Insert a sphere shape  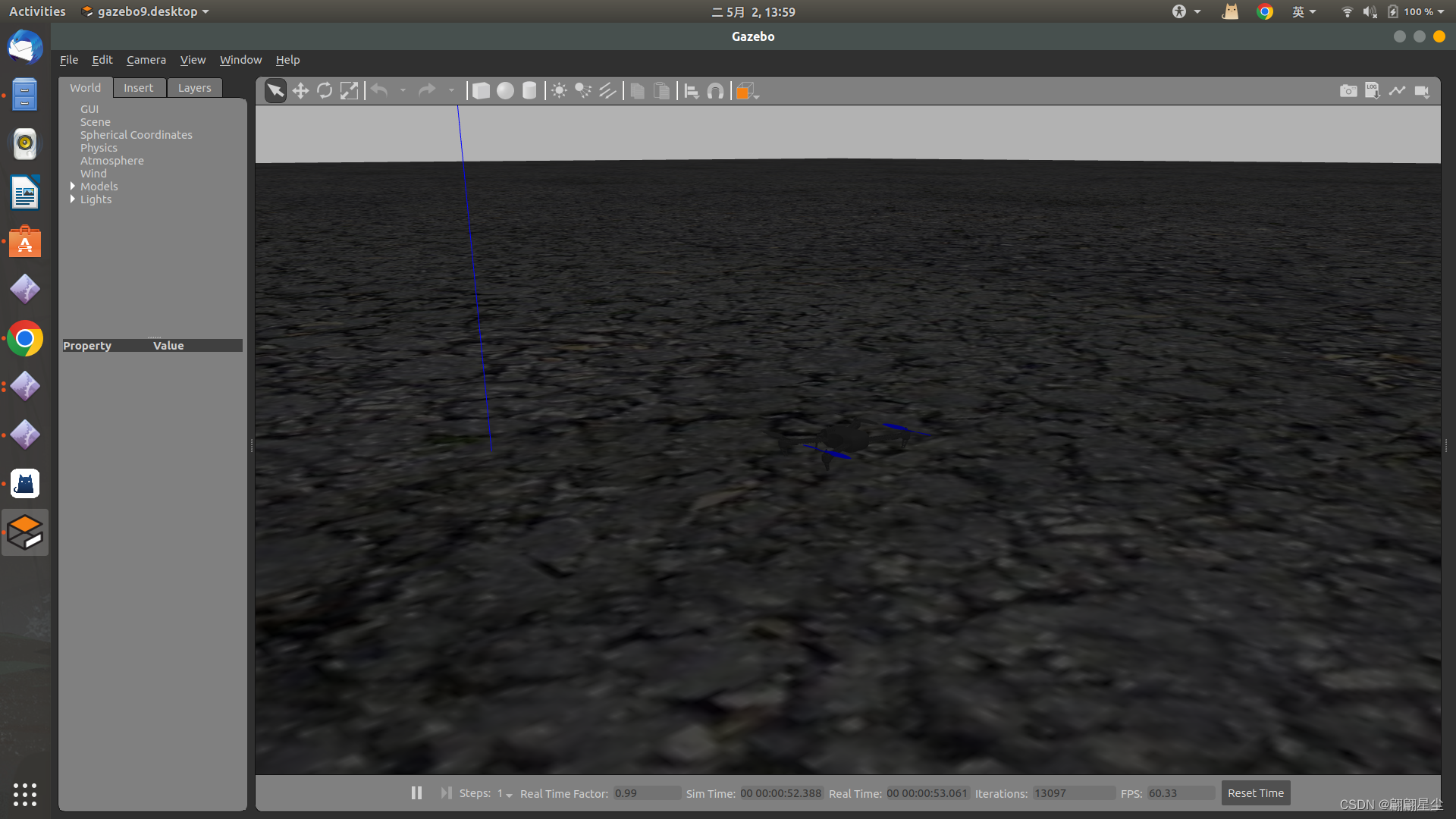pyautogui.click(x=505, y=91)
